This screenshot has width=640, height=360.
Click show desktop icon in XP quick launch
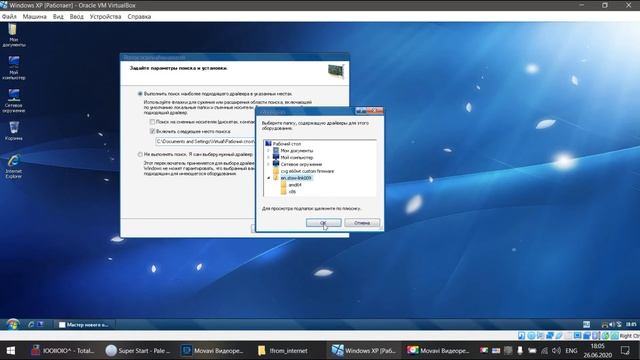coord(40,324)
